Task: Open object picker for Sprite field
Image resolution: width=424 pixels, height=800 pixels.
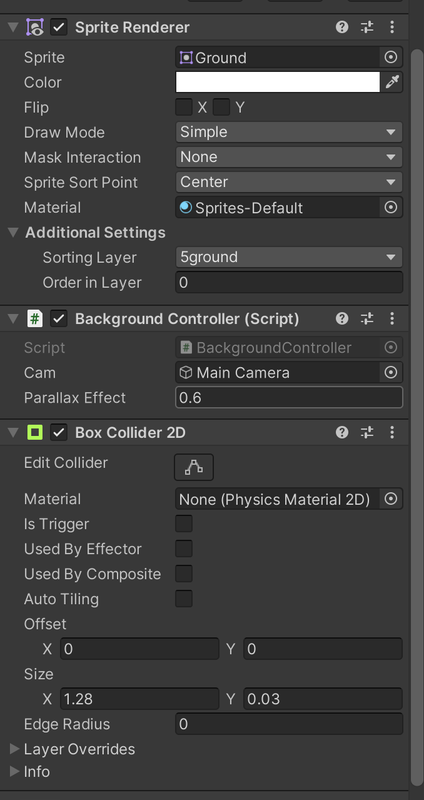Action: coord(391,57)
